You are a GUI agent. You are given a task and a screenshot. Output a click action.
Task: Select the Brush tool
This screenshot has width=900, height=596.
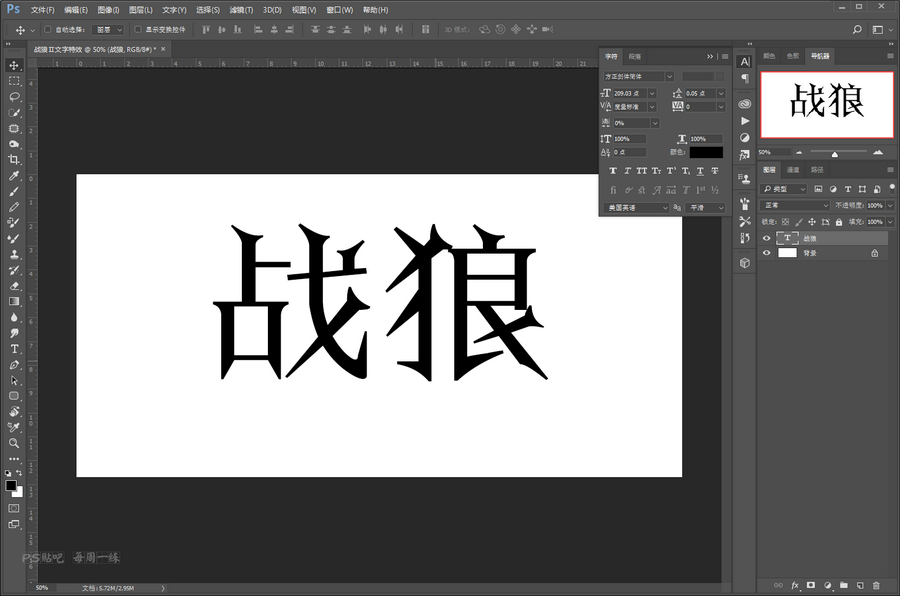tap(14, 191)
